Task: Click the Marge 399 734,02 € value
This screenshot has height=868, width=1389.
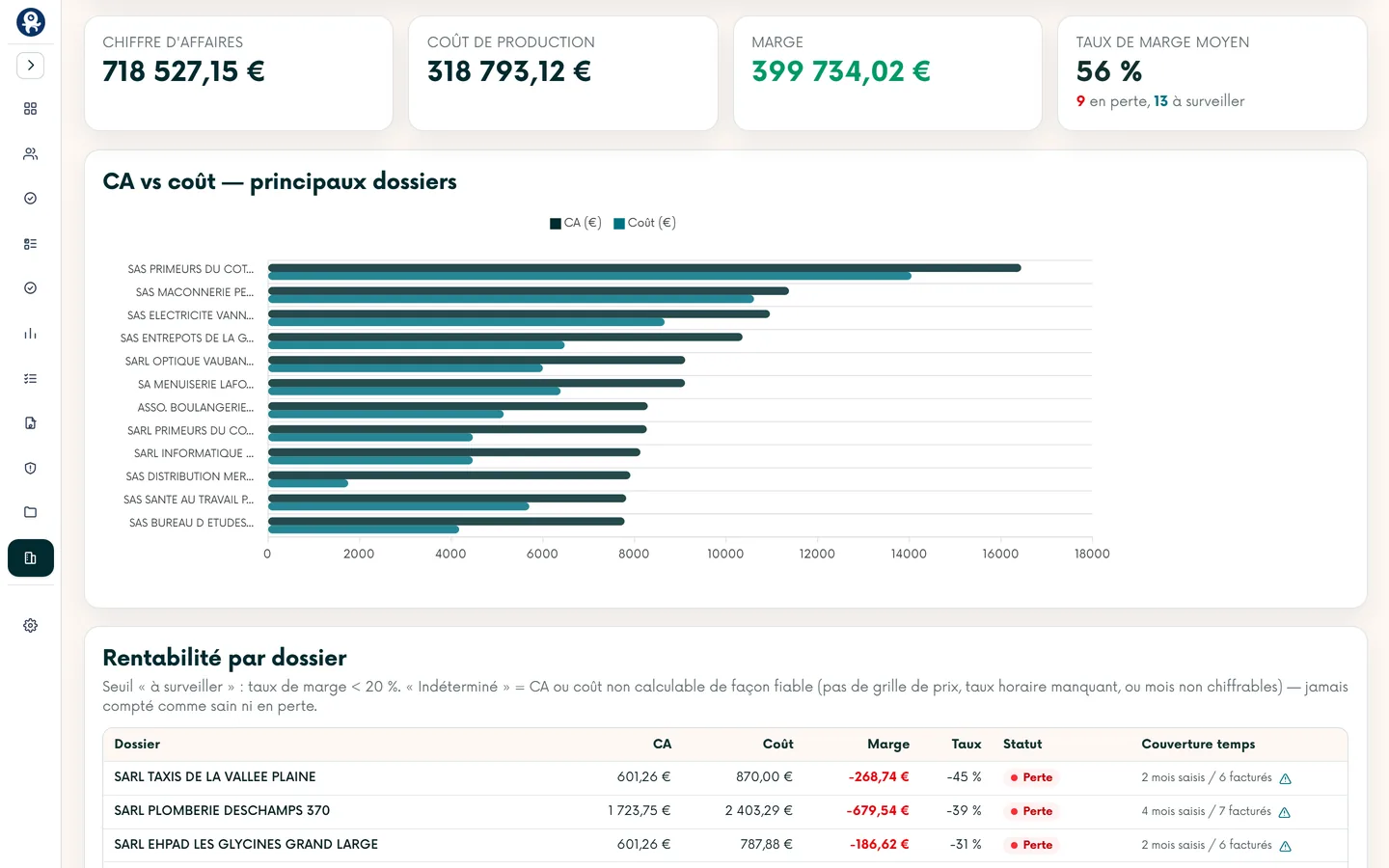Action: (x=841, y=71)
